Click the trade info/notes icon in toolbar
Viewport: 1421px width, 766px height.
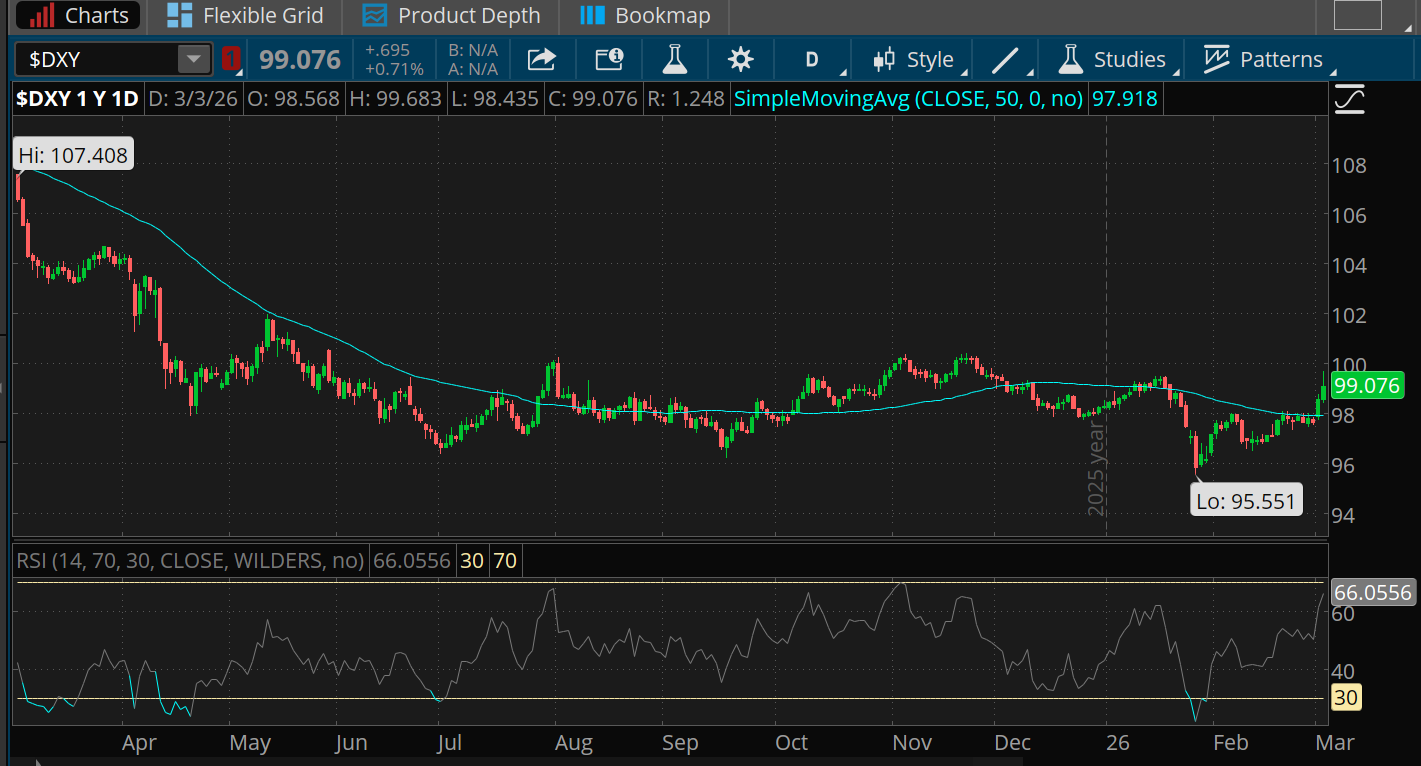(608, 59)
